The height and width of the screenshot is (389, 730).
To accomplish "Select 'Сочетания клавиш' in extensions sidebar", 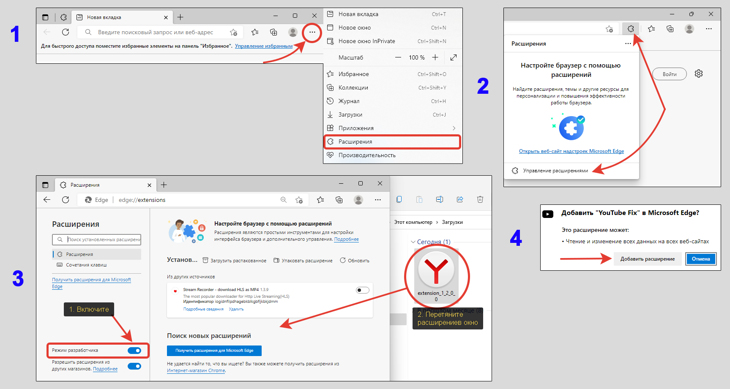I will coord(97,265).
